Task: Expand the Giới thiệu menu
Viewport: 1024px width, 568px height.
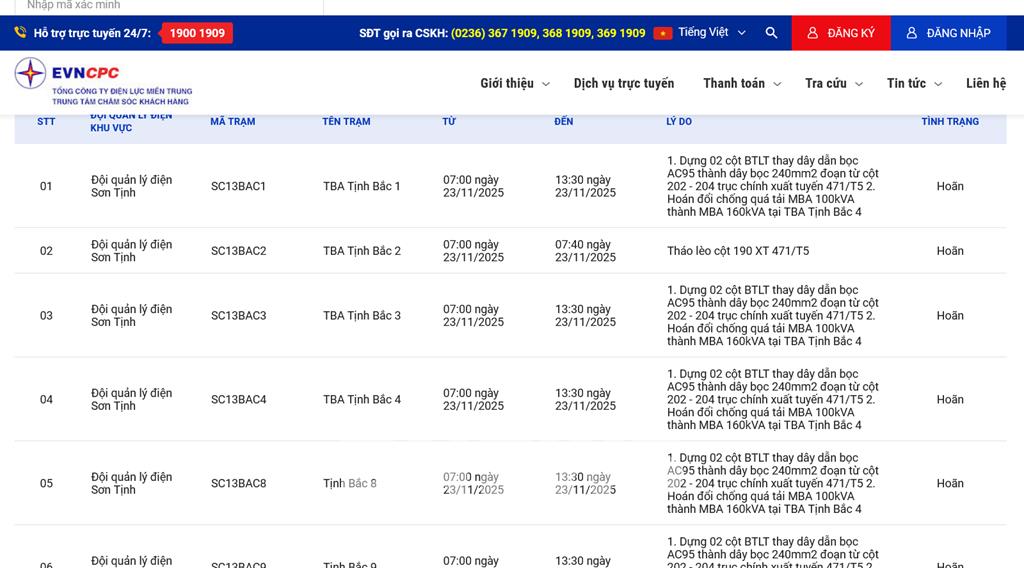Action: tap(514, 83)
